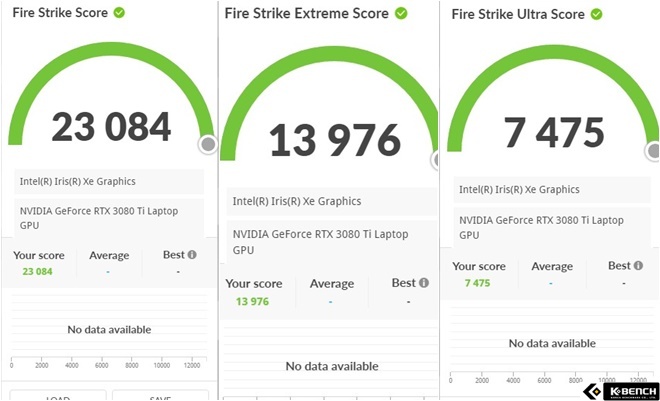Screen dimensions: 660x401
Task: Click the green checkmark beside Fire Strike Ultra Score
Action: (x=596, y=14)
